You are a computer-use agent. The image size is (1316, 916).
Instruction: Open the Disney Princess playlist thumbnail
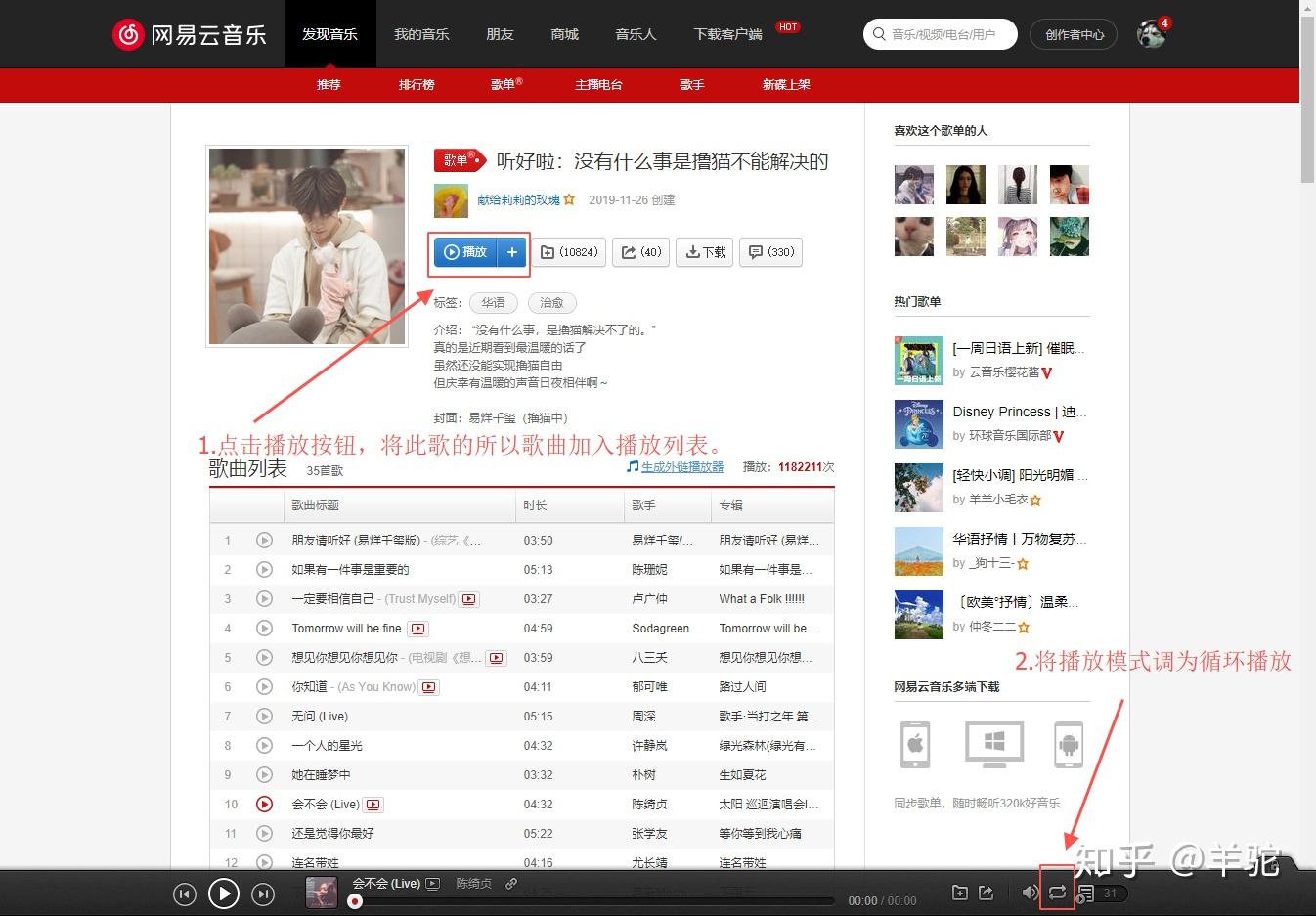coord(919,424)
